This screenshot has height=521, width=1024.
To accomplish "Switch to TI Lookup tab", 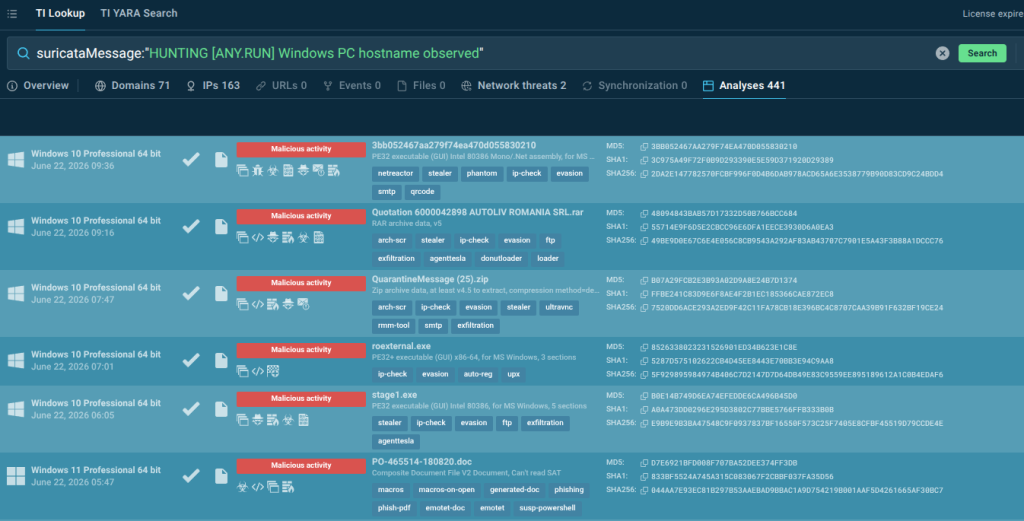I will (x=60, y=13).
